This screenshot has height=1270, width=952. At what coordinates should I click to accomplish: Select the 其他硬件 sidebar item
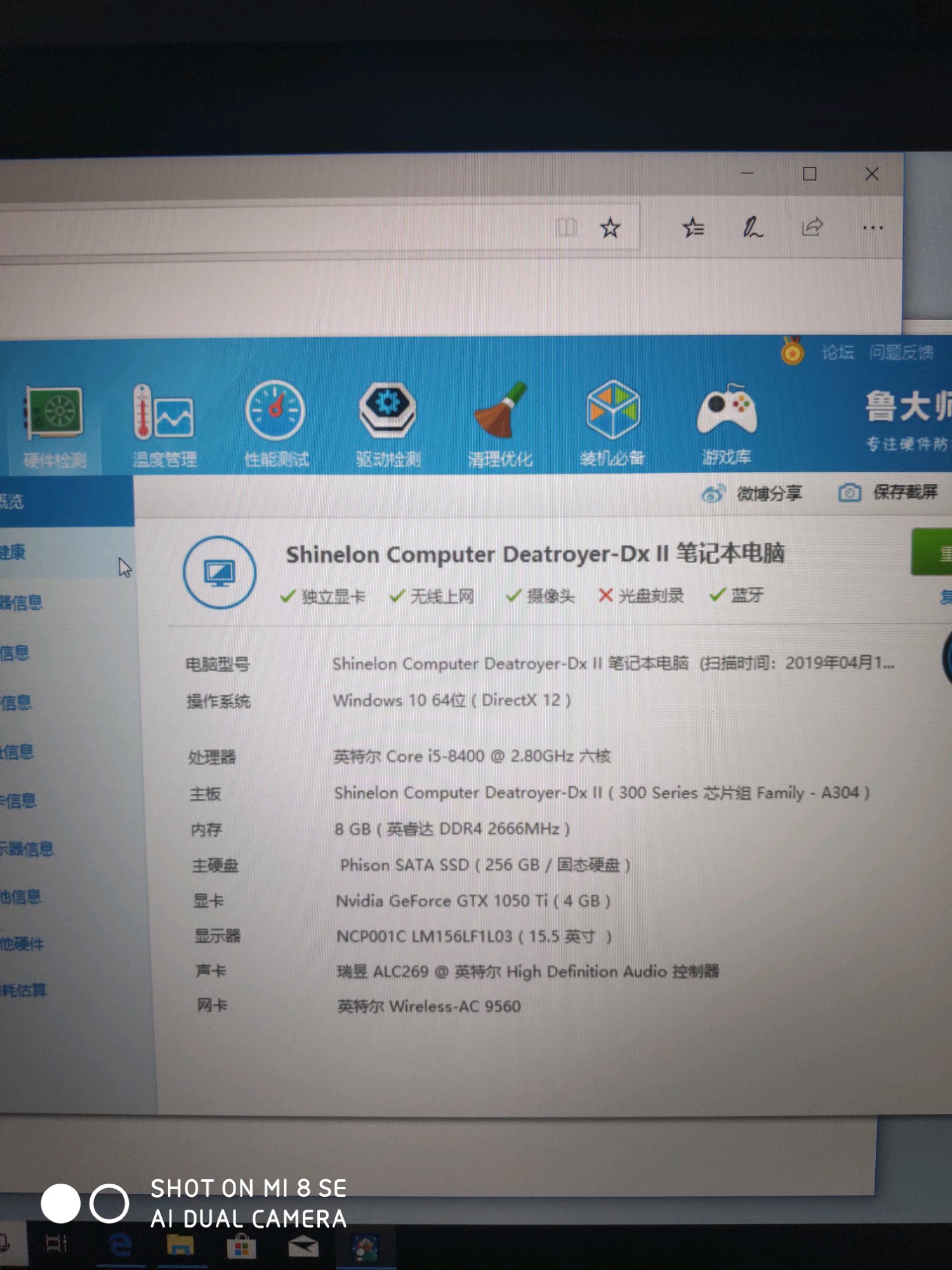tap(22, 944)
